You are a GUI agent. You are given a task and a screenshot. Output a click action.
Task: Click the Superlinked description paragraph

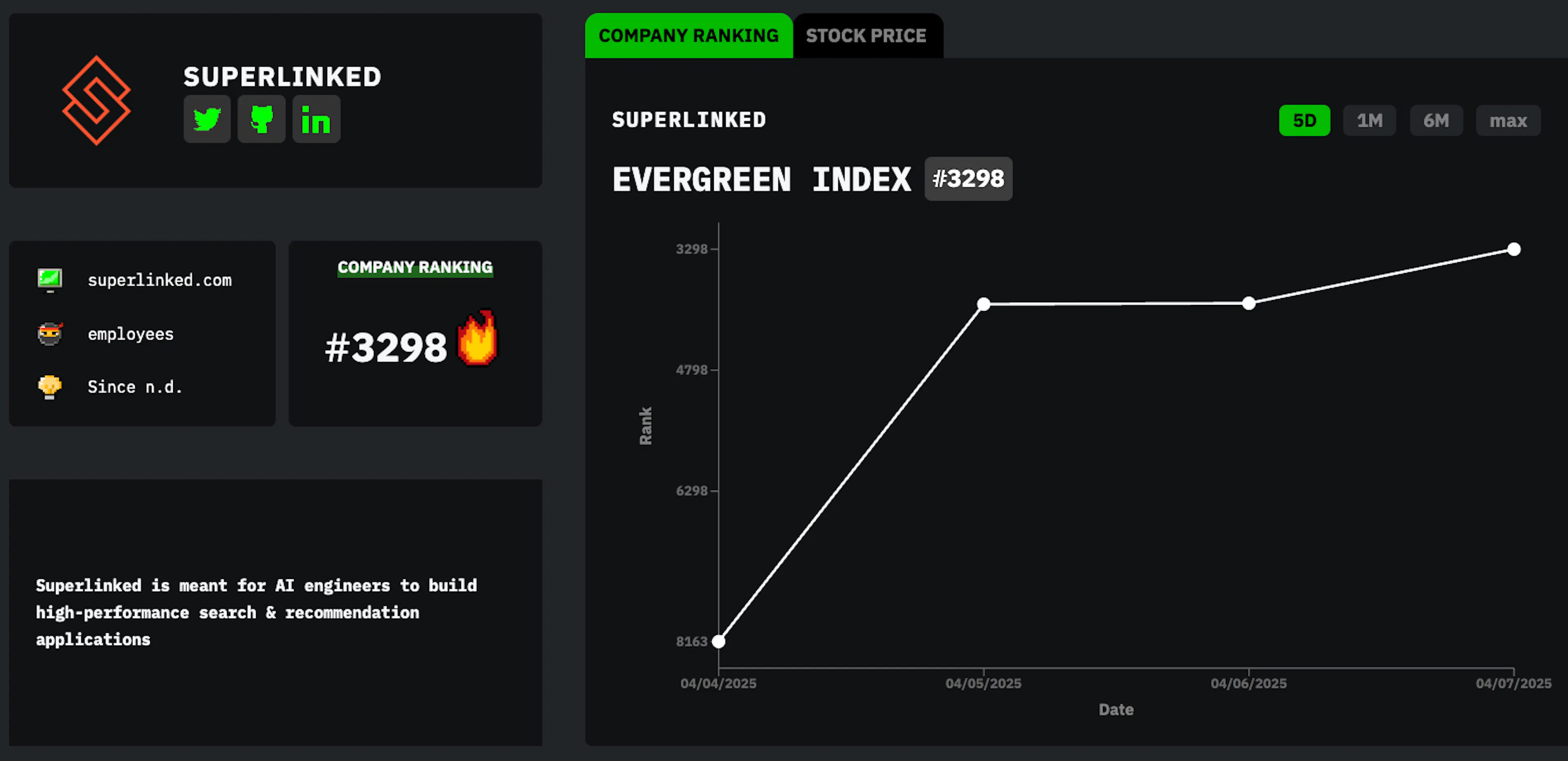point(256,612)
